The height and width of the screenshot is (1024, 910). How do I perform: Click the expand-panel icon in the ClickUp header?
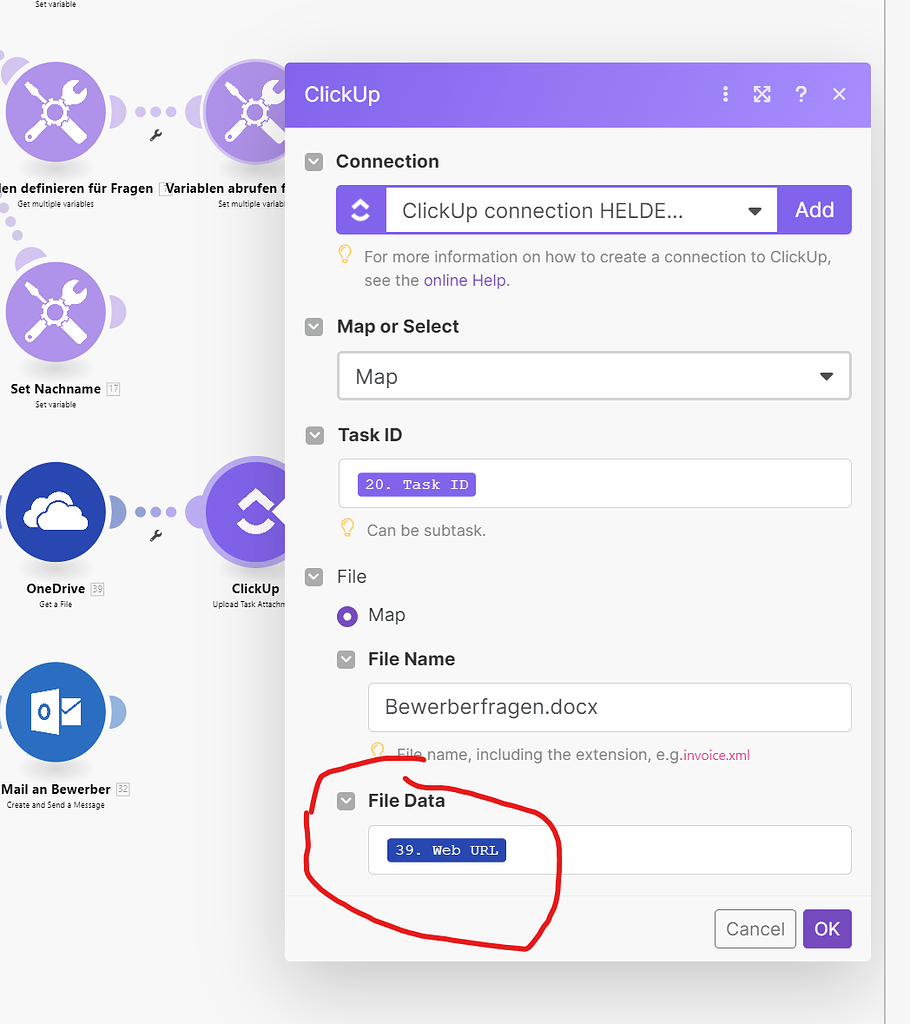[762, 93]
